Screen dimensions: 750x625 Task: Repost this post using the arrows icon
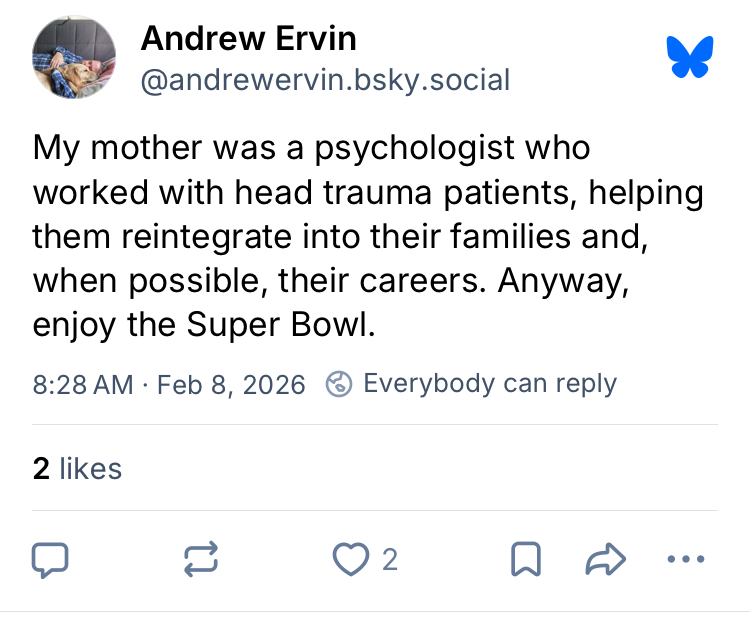click(200, 560)
